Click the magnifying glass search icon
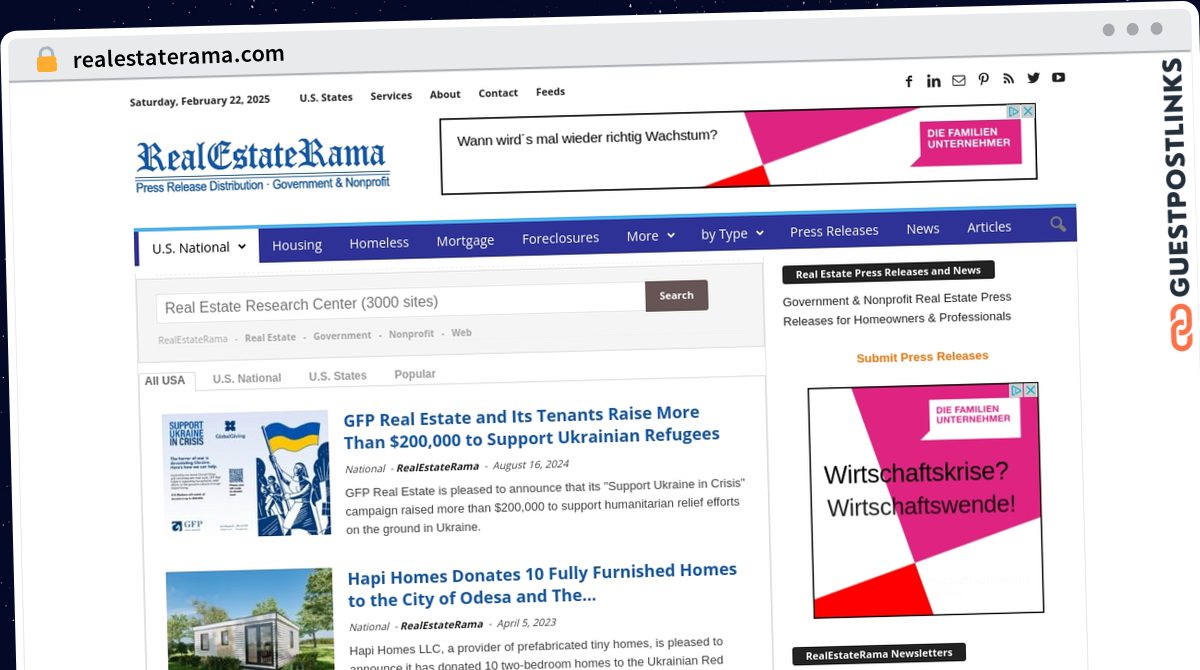 (x=1057, y=224)
